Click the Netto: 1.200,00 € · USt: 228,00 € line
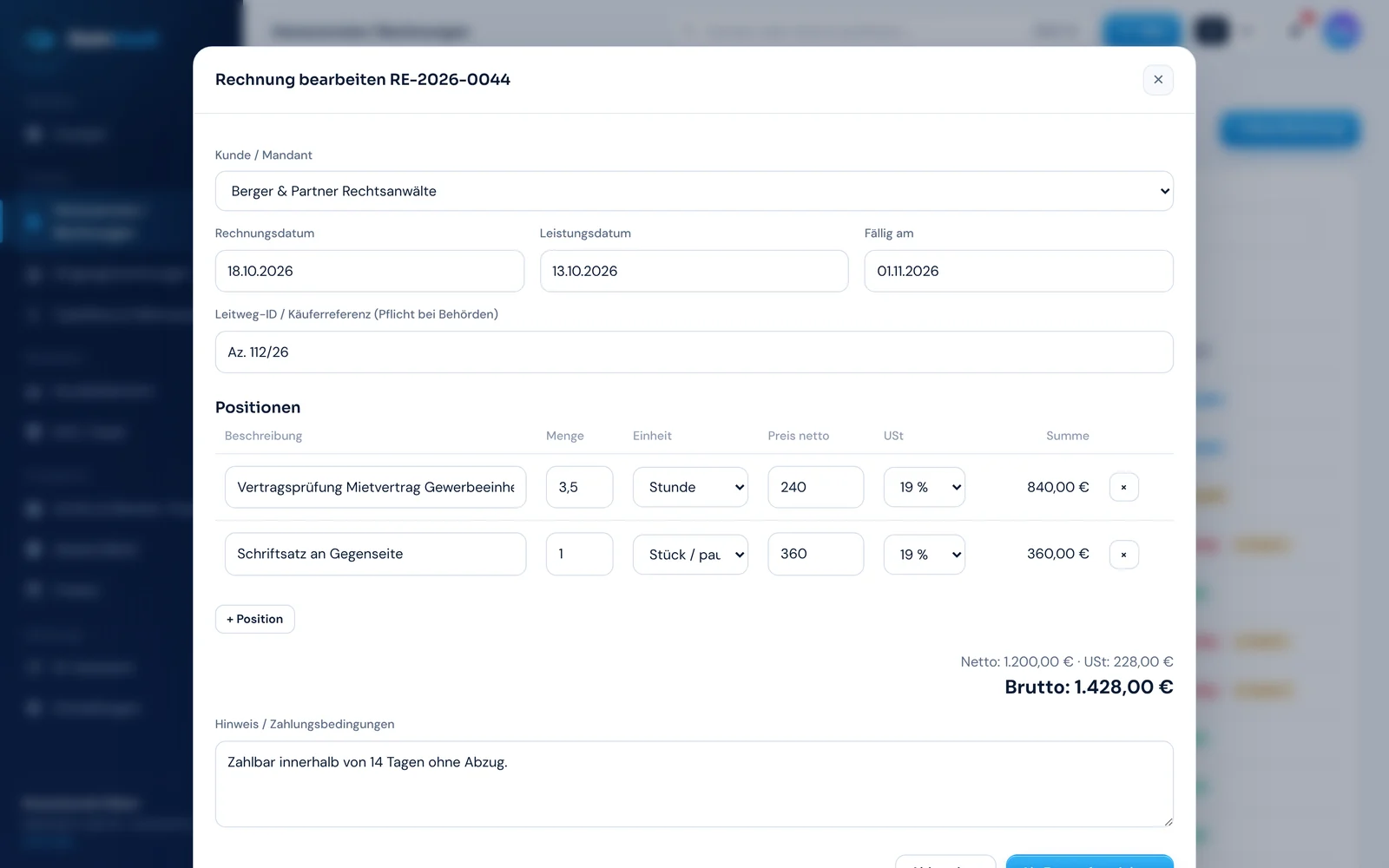Viewport: 1389px width, 868px height. pyautogui.click(x=1067, y=661)
